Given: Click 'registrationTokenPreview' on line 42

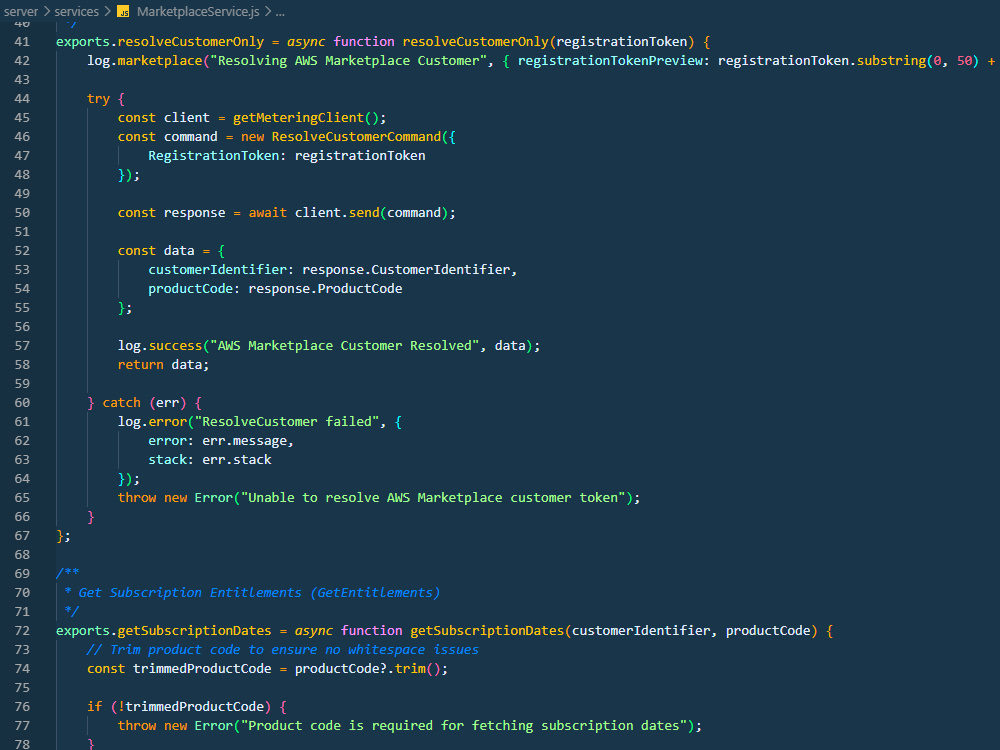Looking at the screenshot, I should click(x=610, y=61).
